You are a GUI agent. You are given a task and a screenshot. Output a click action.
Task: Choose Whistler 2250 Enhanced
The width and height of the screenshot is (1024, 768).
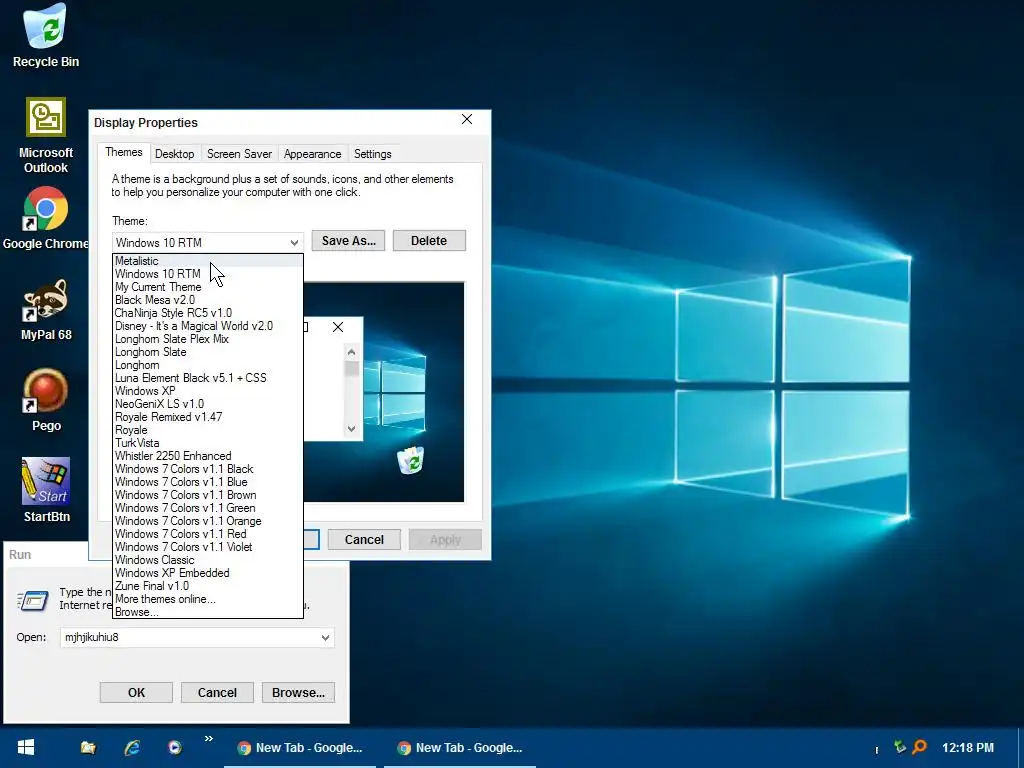pyautogui.click(x=208, y=456)
